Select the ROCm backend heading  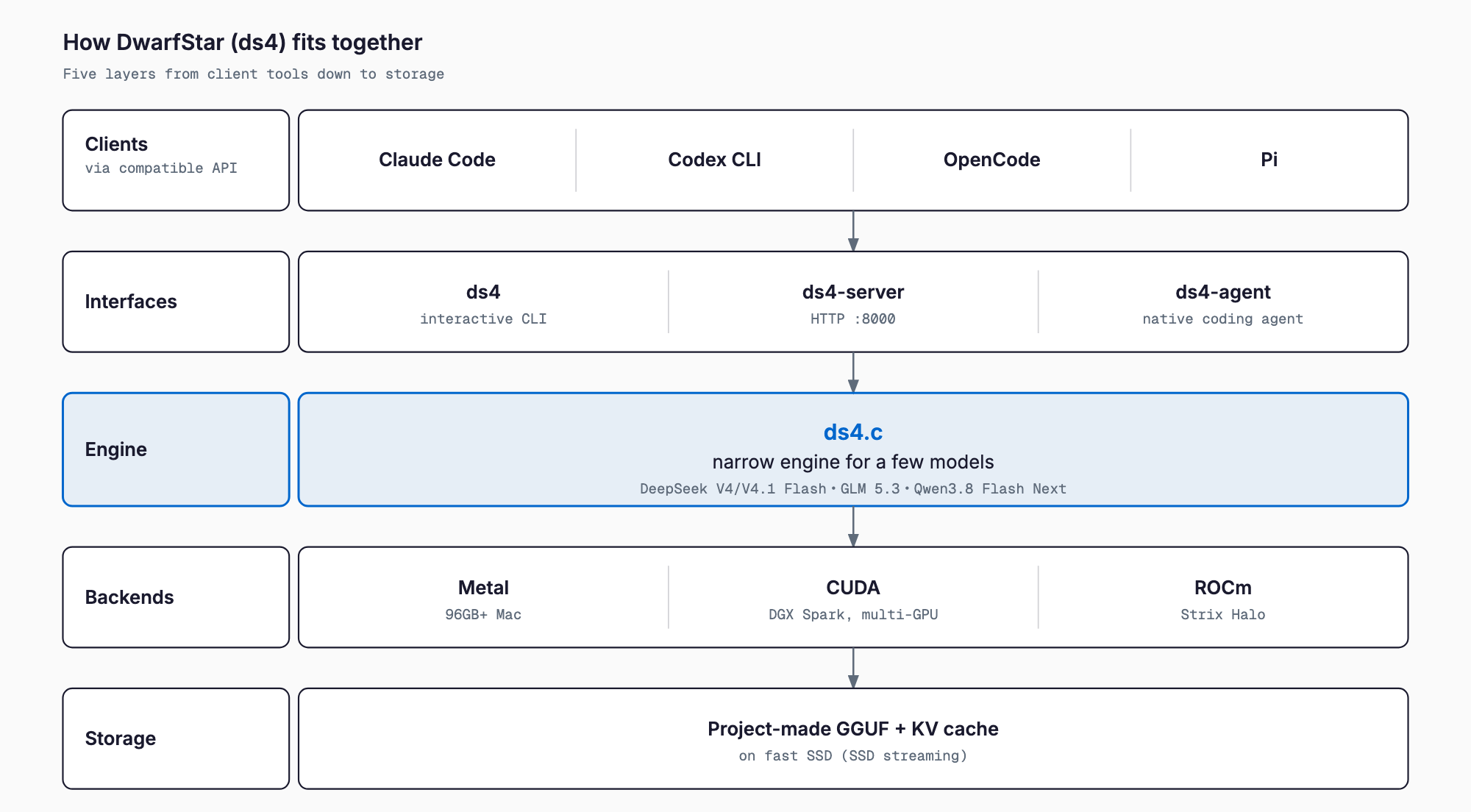[x=1223, y=588]
